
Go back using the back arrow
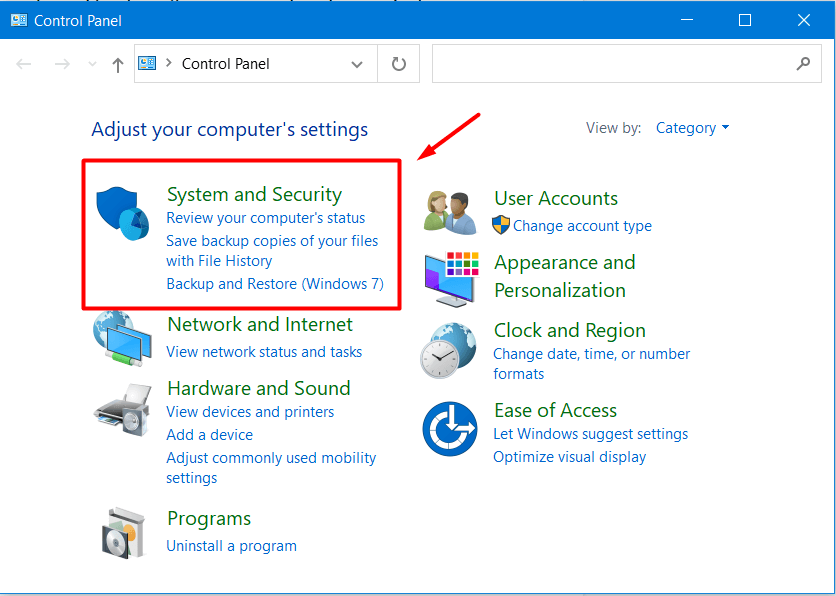pyautogui.click(x=23, y=65)
